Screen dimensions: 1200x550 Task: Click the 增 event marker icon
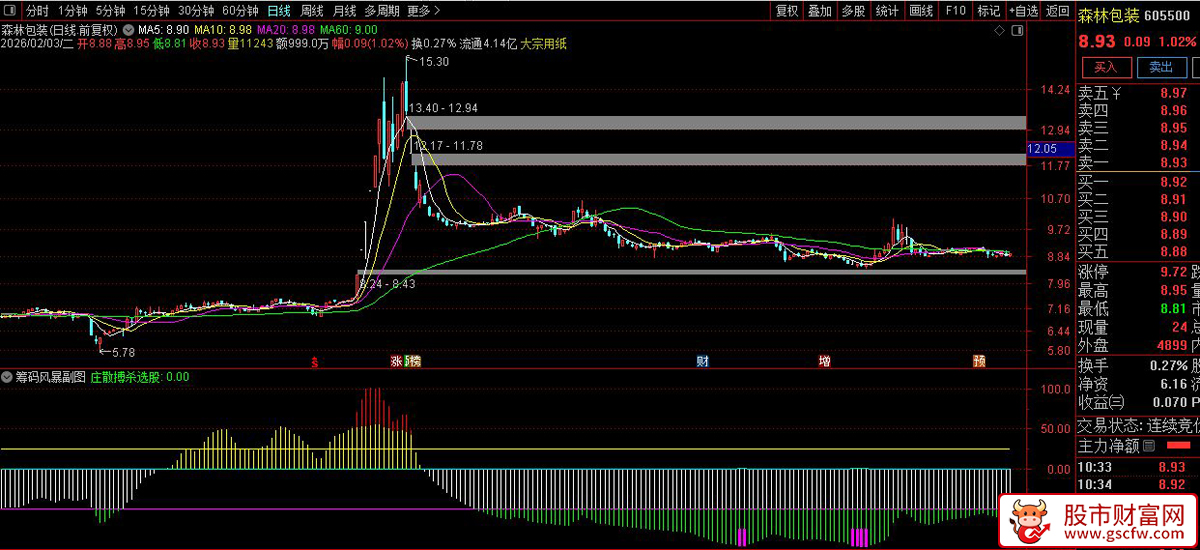click(825, 361)
